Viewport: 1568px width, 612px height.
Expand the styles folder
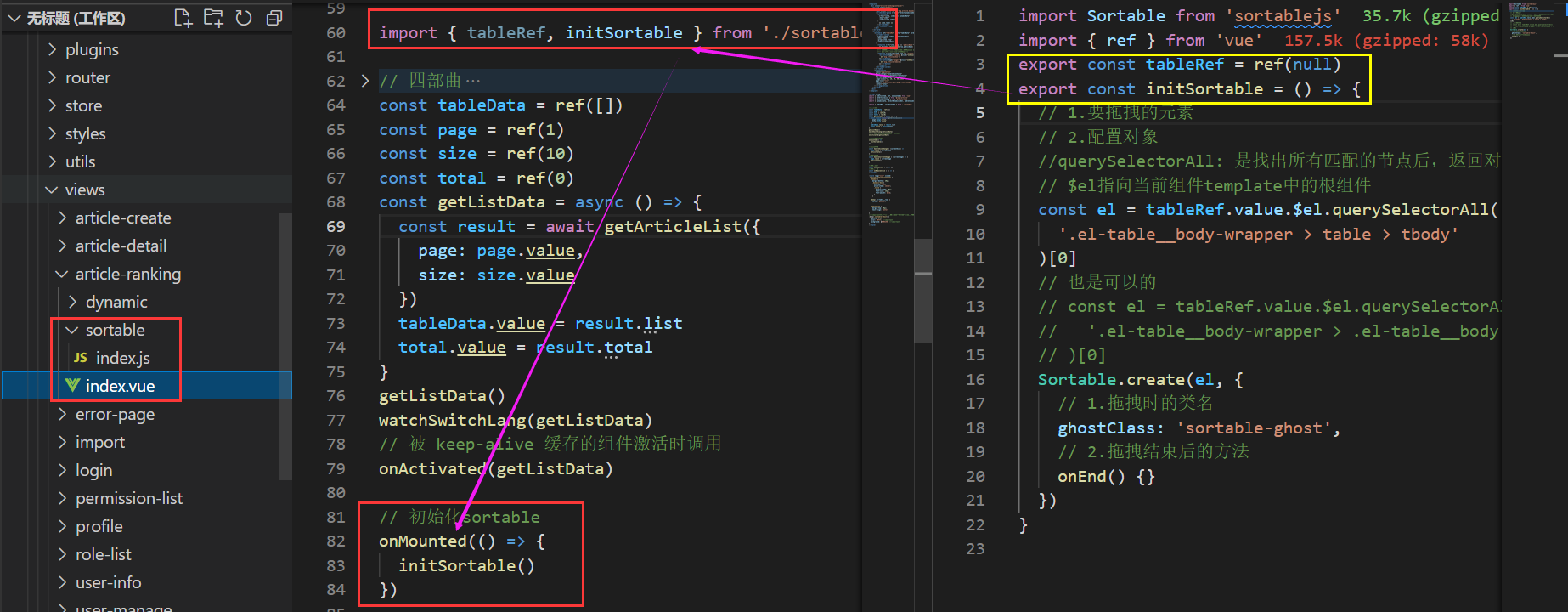(x=53, y=133)
